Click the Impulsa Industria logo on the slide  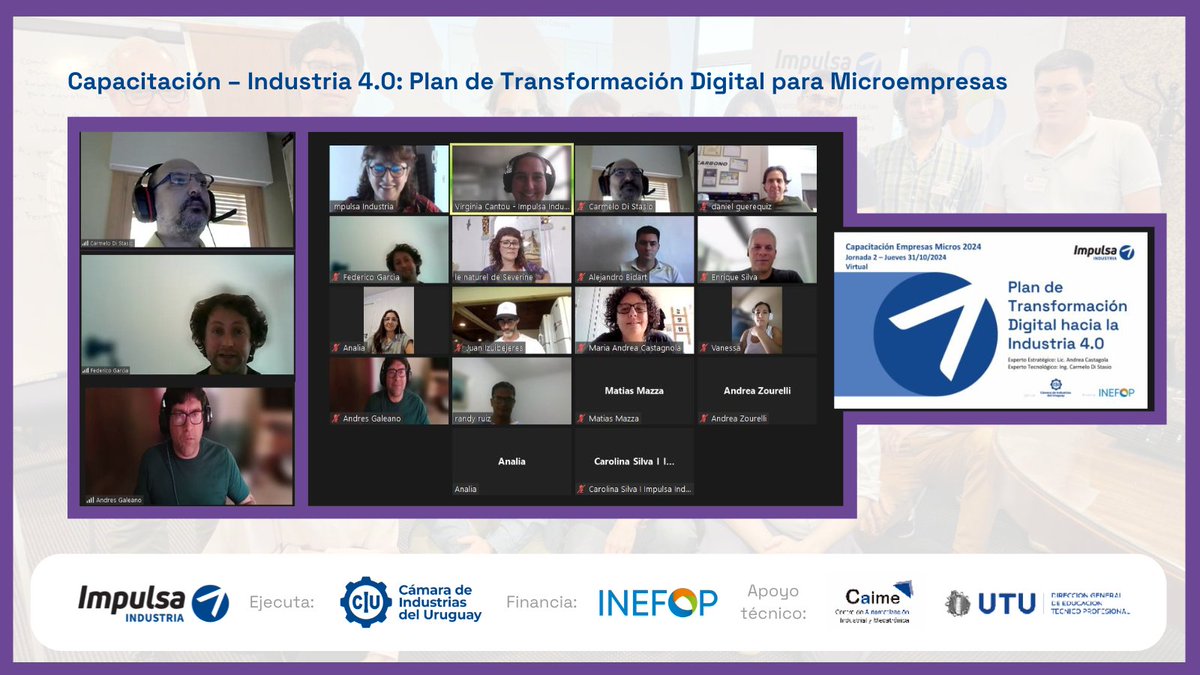pos(1103,254)
